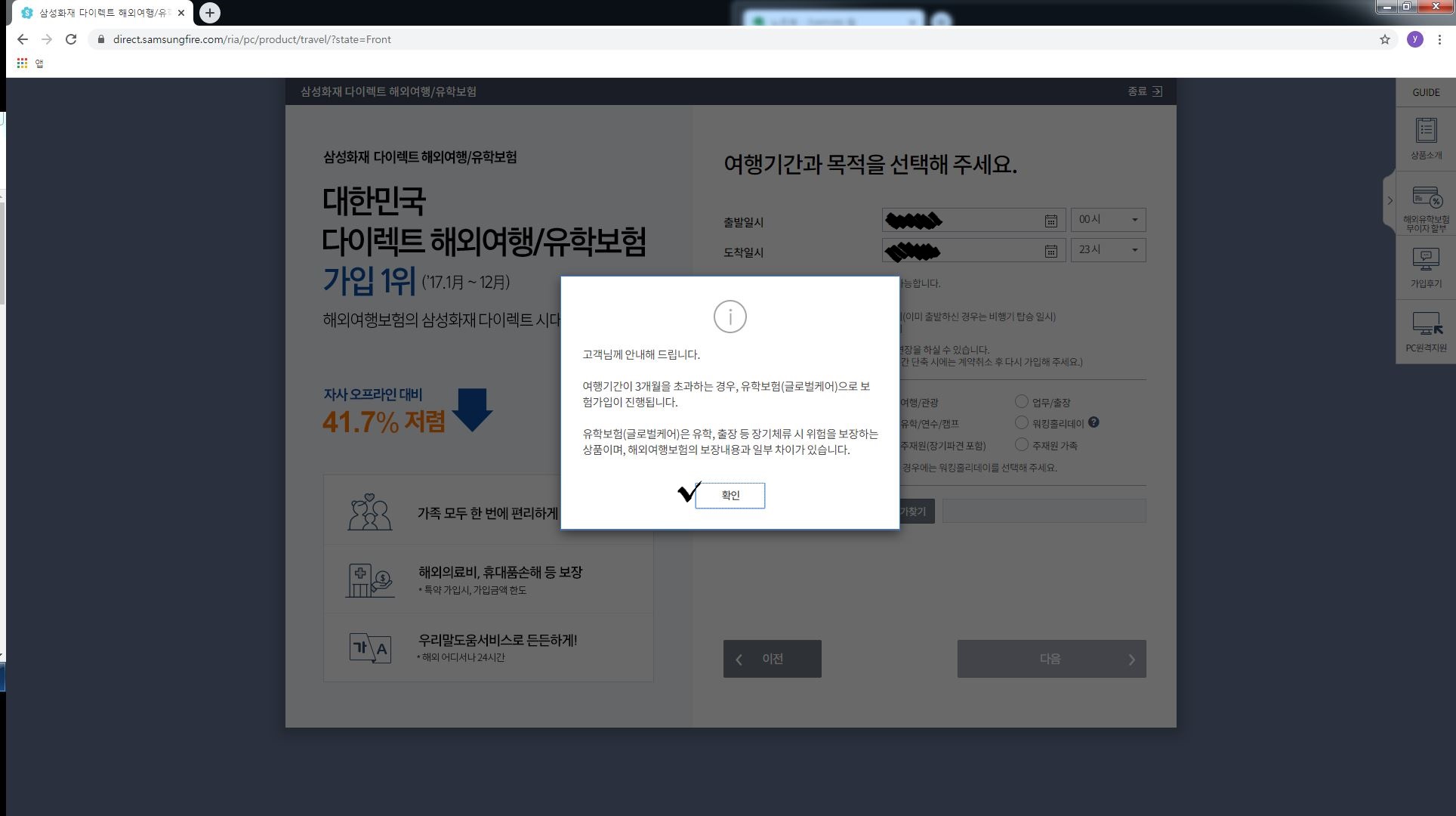Click the family icon for 가족 모두 한 번에
Screen dimensions: 1456x816
(x=369, y=512)
